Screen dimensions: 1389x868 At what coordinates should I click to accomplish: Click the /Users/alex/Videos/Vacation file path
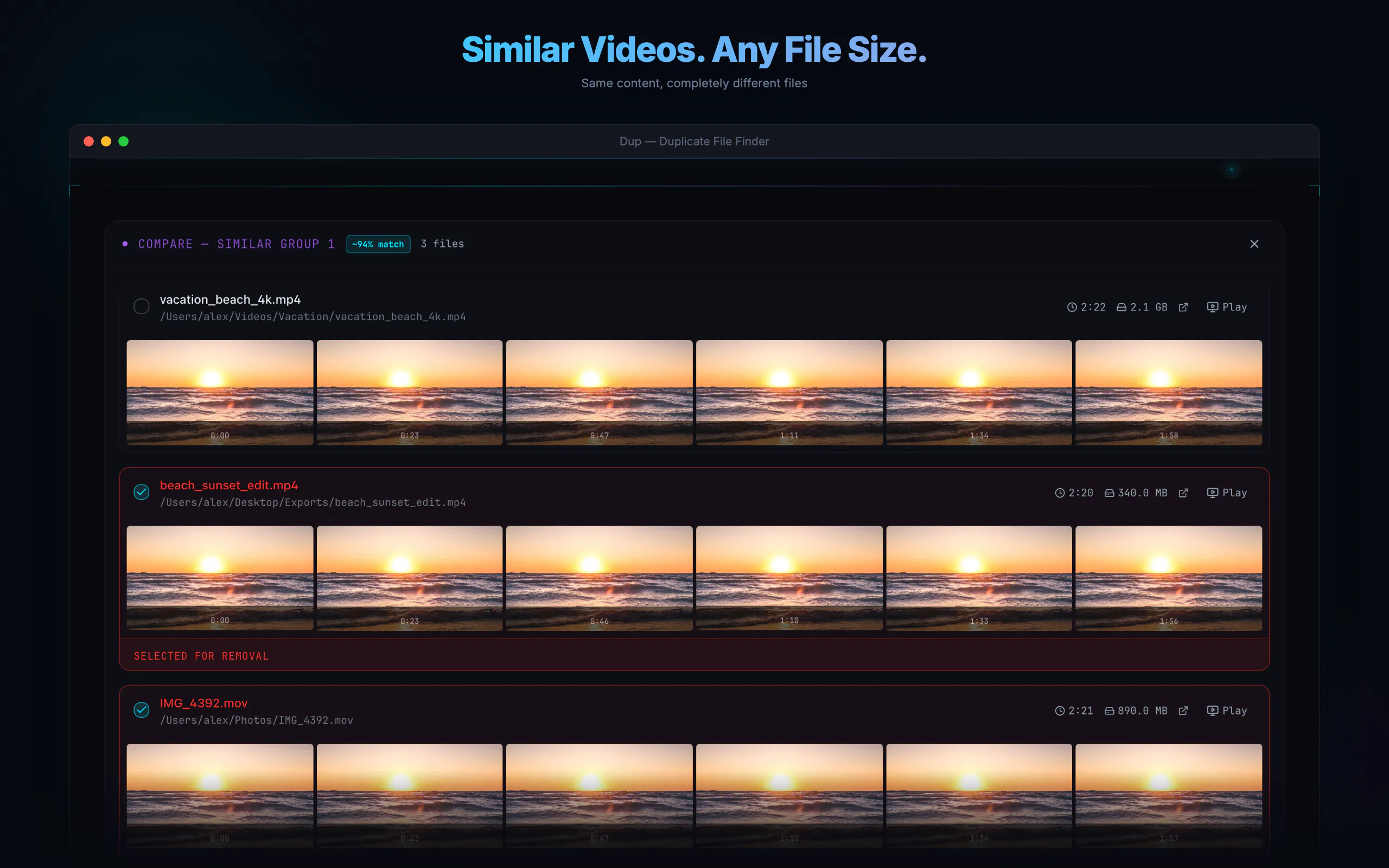313,317
